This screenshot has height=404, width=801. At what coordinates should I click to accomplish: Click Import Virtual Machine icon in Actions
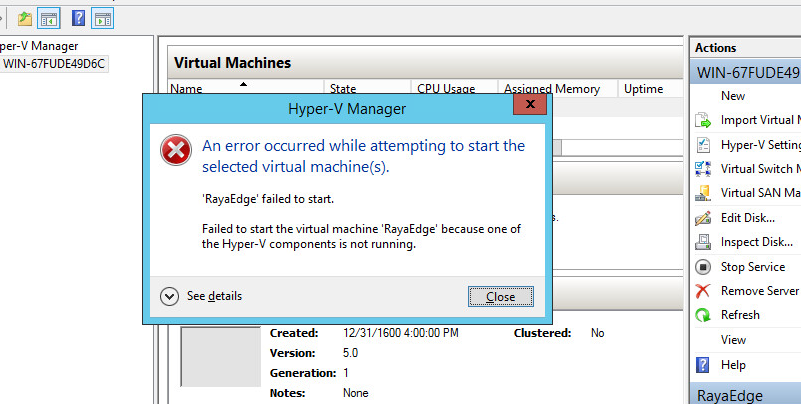(x=703, y=121)
